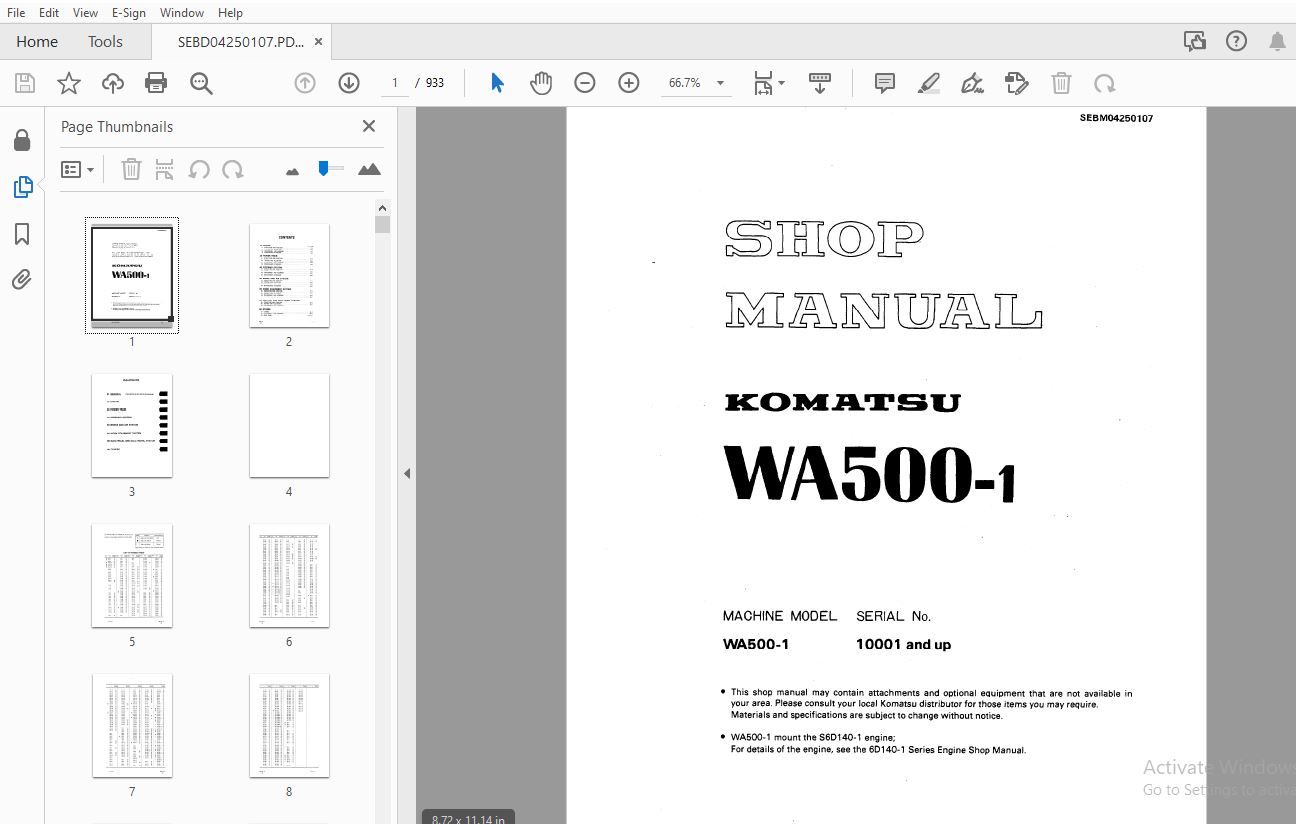
Task: Click the security lock sidebar icon
Action: [22, 141]
